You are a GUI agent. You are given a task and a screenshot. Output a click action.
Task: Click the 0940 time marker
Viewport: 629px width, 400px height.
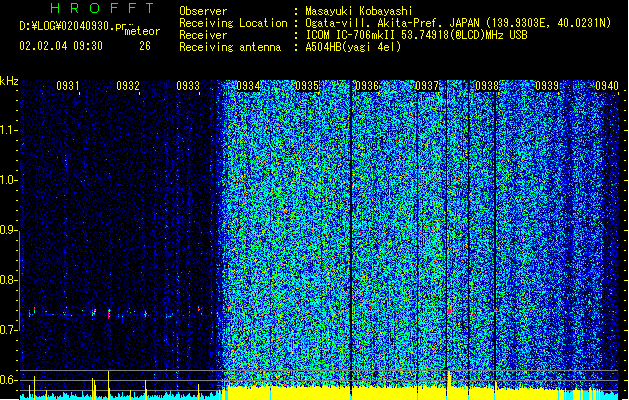(607, 86)
